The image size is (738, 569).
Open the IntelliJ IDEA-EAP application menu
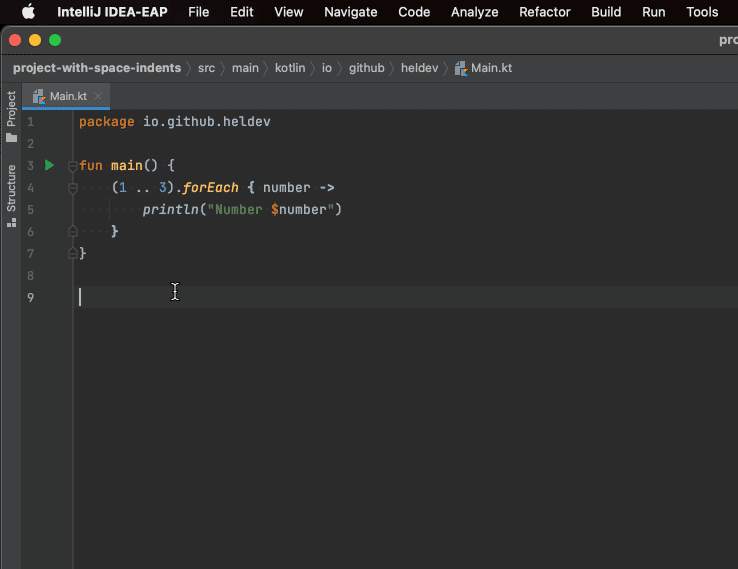[x=112, y=12]
